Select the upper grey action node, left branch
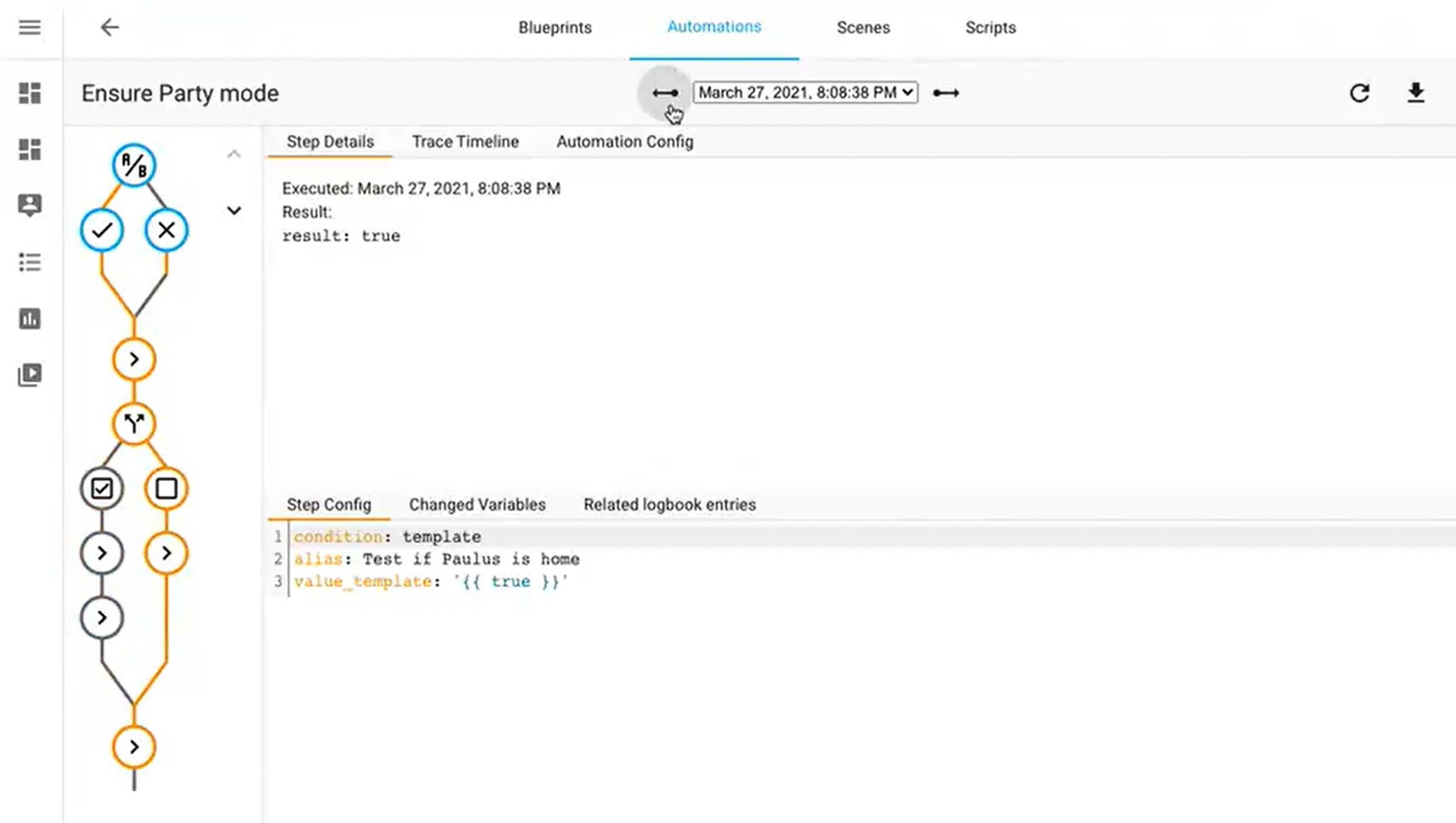Screen dimensions: 1456x823 [x=102, y=553]
